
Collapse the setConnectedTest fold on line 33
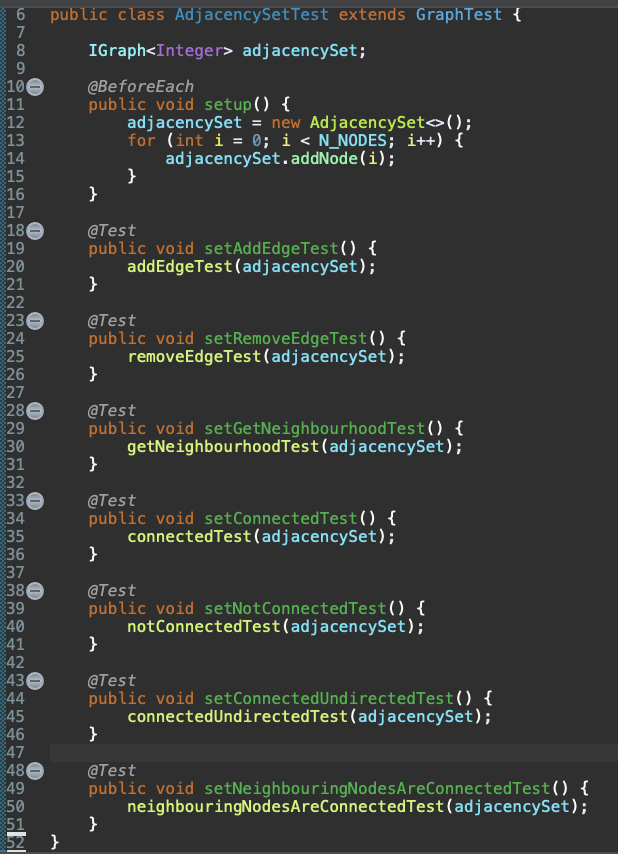pyautogui.click(x=35, y=501)
